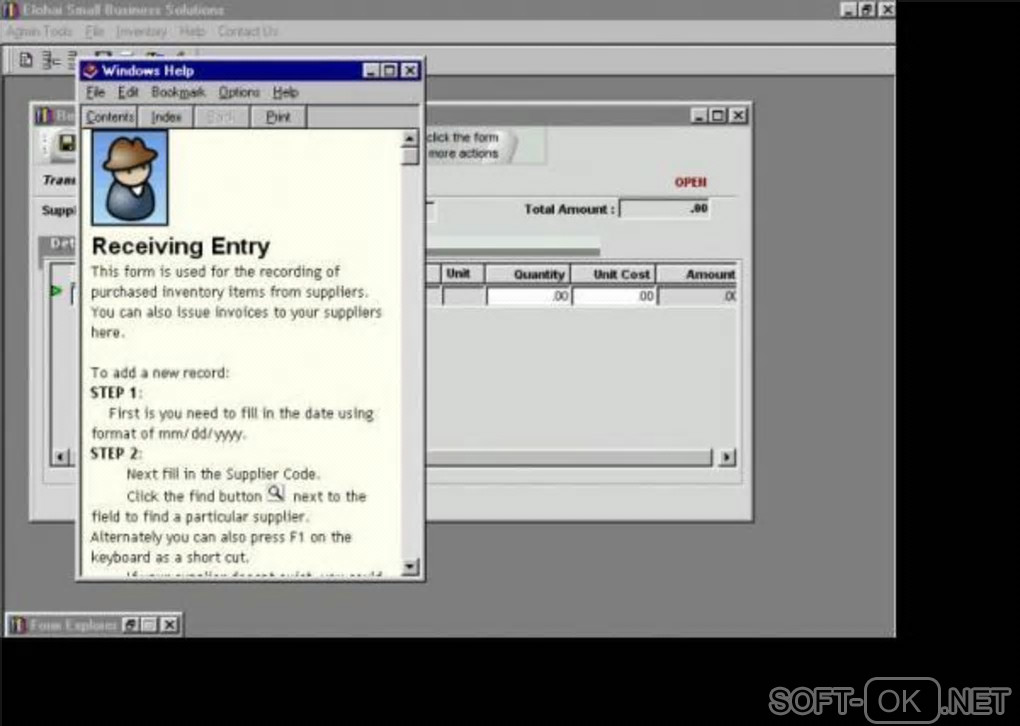Viewport: 1020px width, 726px height.
Task: Open File menu of the main application
Action: click(x=94, y=31)
